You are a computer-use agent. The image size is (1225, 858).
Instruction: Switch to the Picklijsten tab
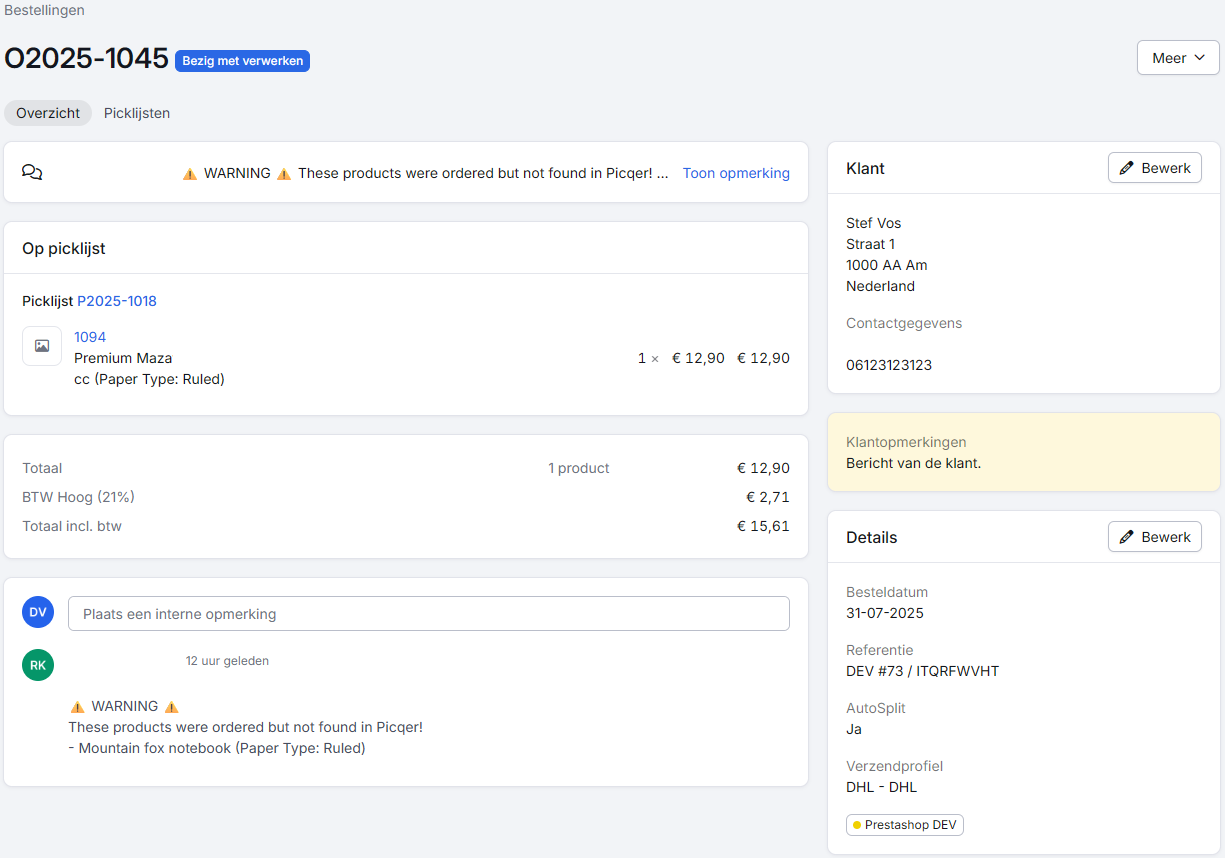click(137, 113)
